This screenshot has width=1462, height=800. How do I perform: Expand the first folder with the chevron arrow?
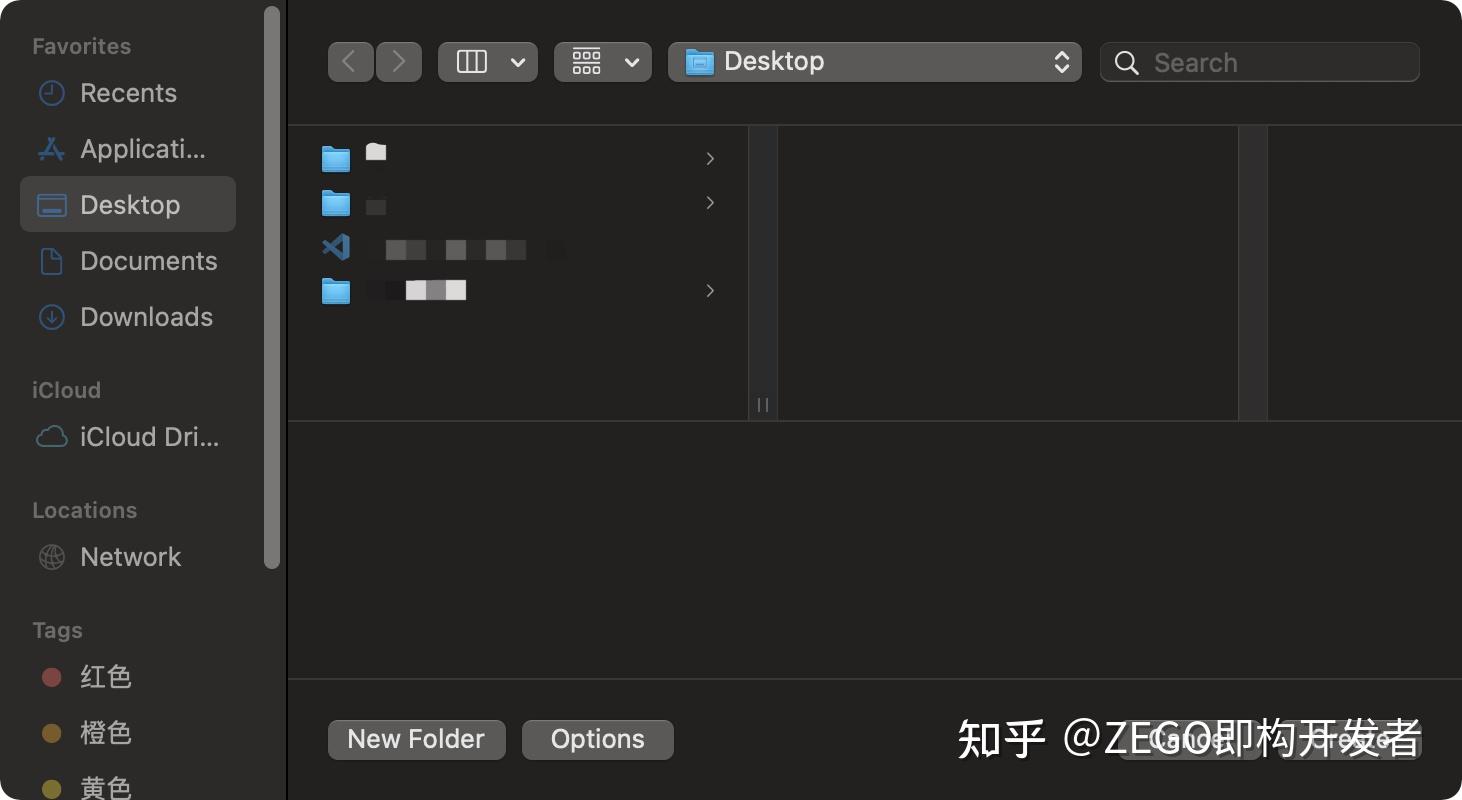point(710,158)
